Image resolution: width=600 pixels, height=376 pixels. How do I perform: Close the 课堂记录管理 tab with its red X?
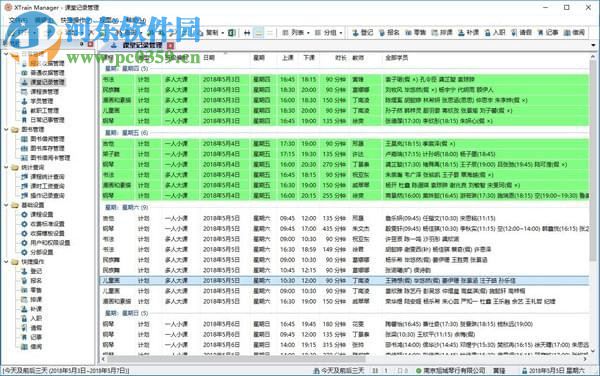tap(171, 46)
